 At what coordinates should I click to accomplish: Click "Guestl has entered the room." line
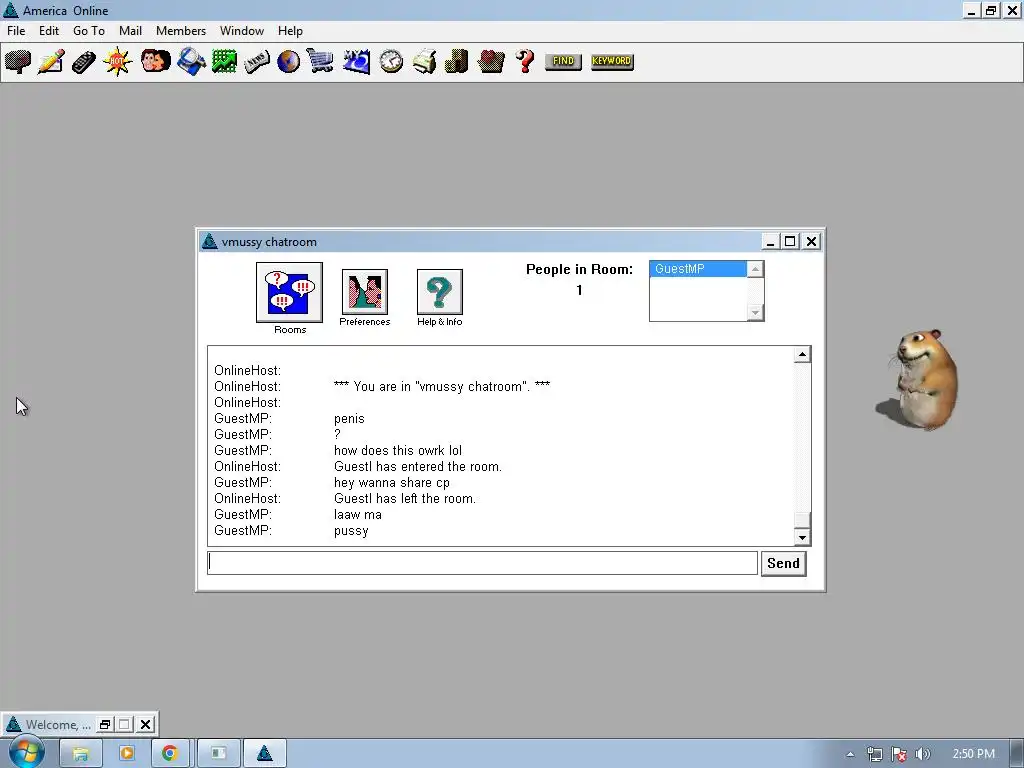(418, 466)
